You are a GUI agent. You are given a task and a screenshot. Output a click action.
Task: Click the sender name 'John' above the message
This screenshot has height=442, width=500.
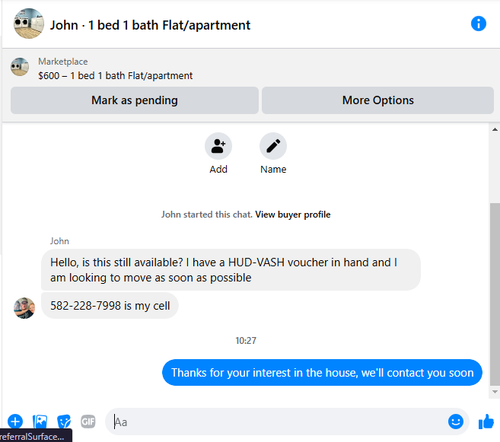(60, 241)
